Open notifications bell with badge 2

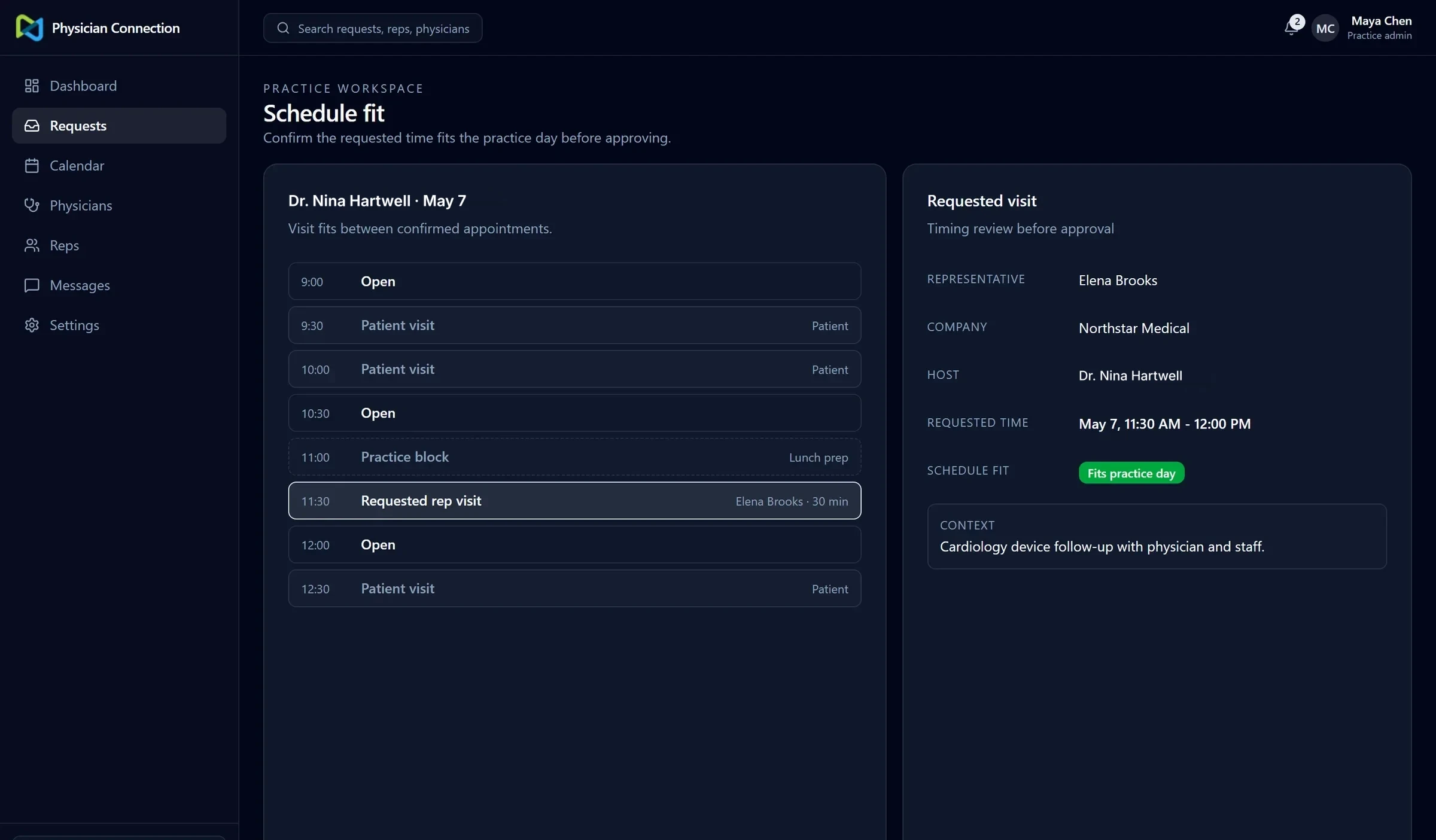[x=1292, y=26]
